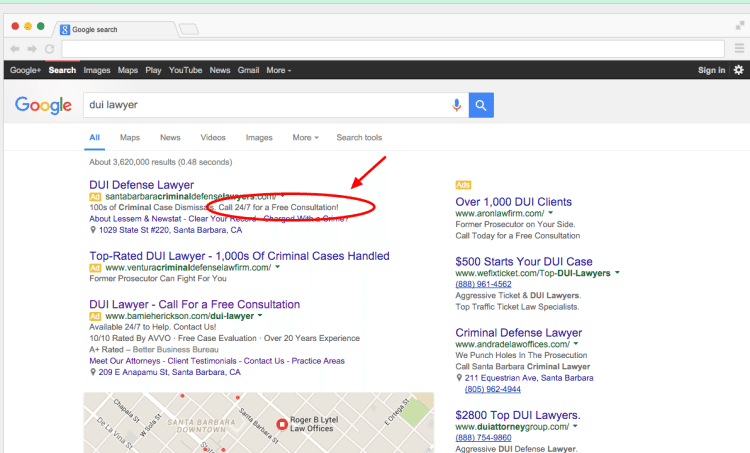The height and width of the screenshot is (453, 750).
Task: Open the settings gear icon
Action: (739, 70)
